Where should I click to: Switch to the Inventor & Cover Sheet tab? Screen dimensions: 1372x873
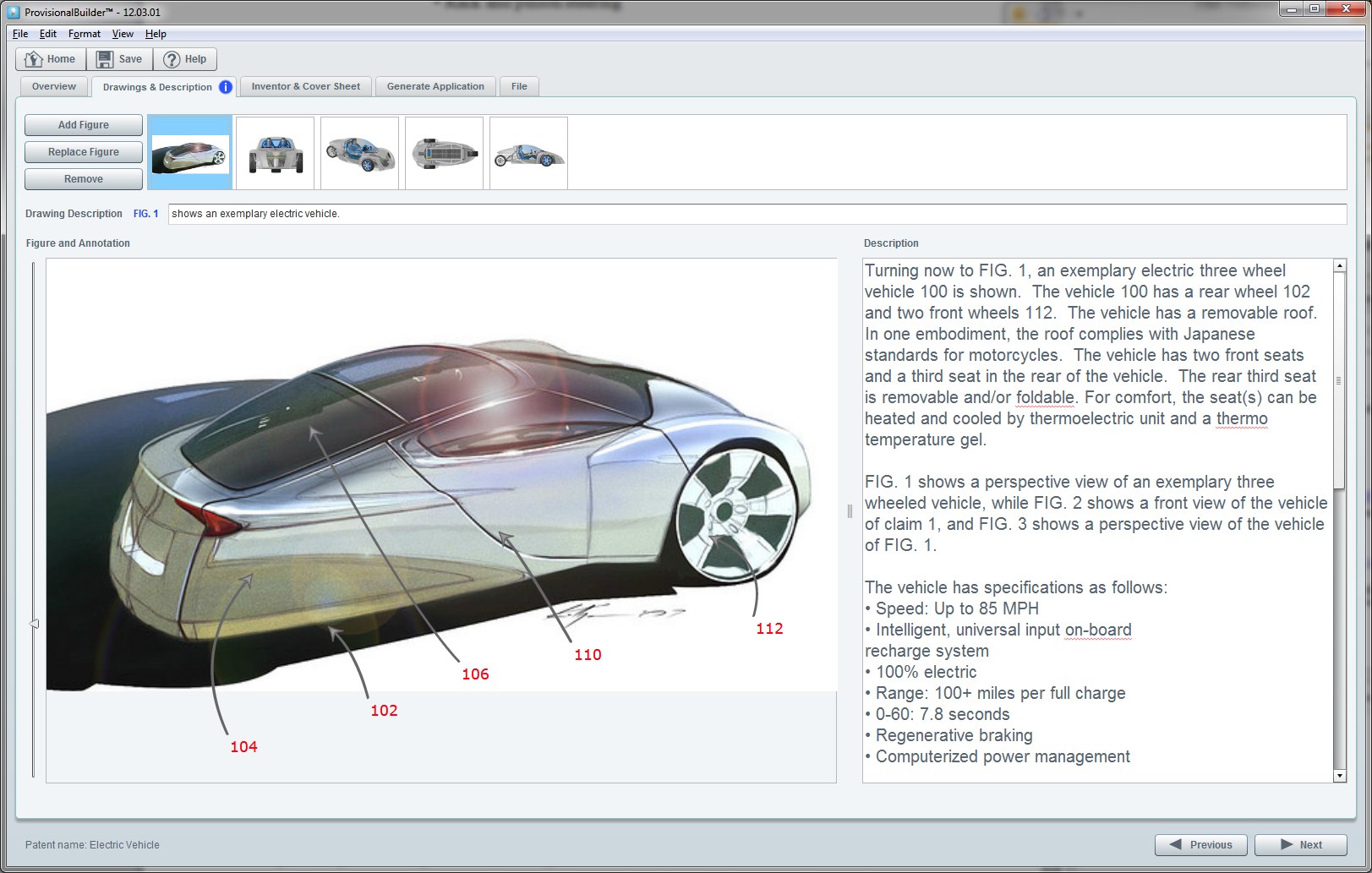coord(305,87)
